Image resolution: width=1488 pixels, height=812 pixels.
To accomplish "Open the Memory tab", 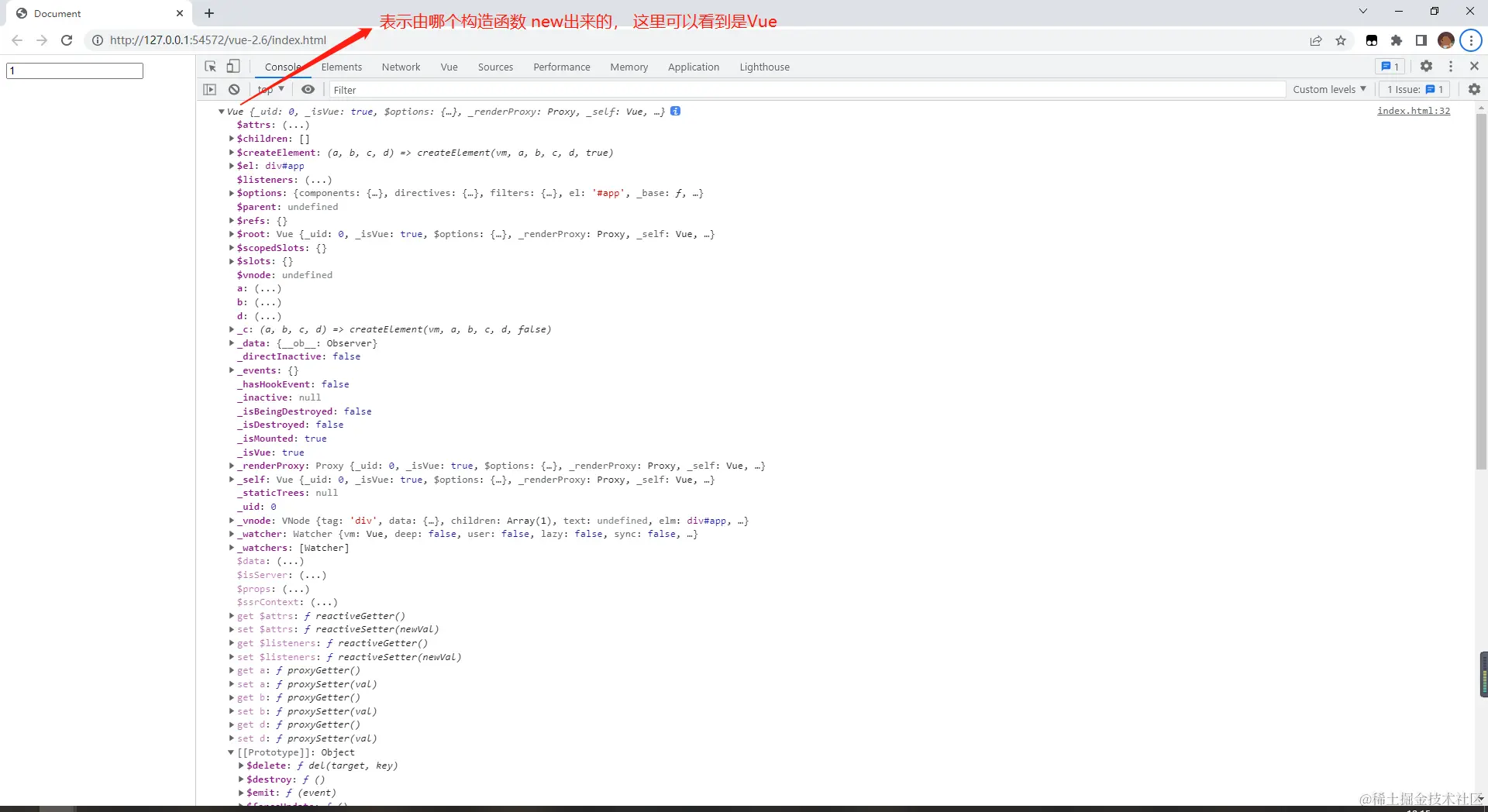I will (x=629, y=67).
